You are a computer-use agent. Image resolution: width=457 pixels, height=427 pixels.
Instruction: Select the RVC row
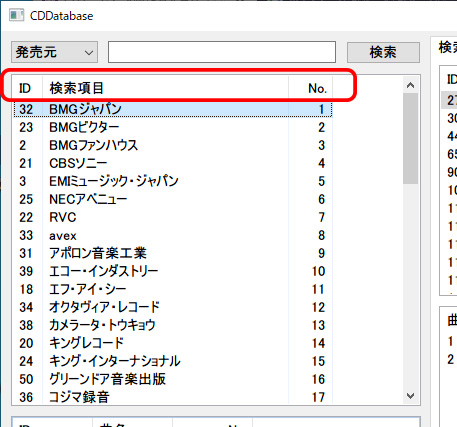(x=173, y=217)
